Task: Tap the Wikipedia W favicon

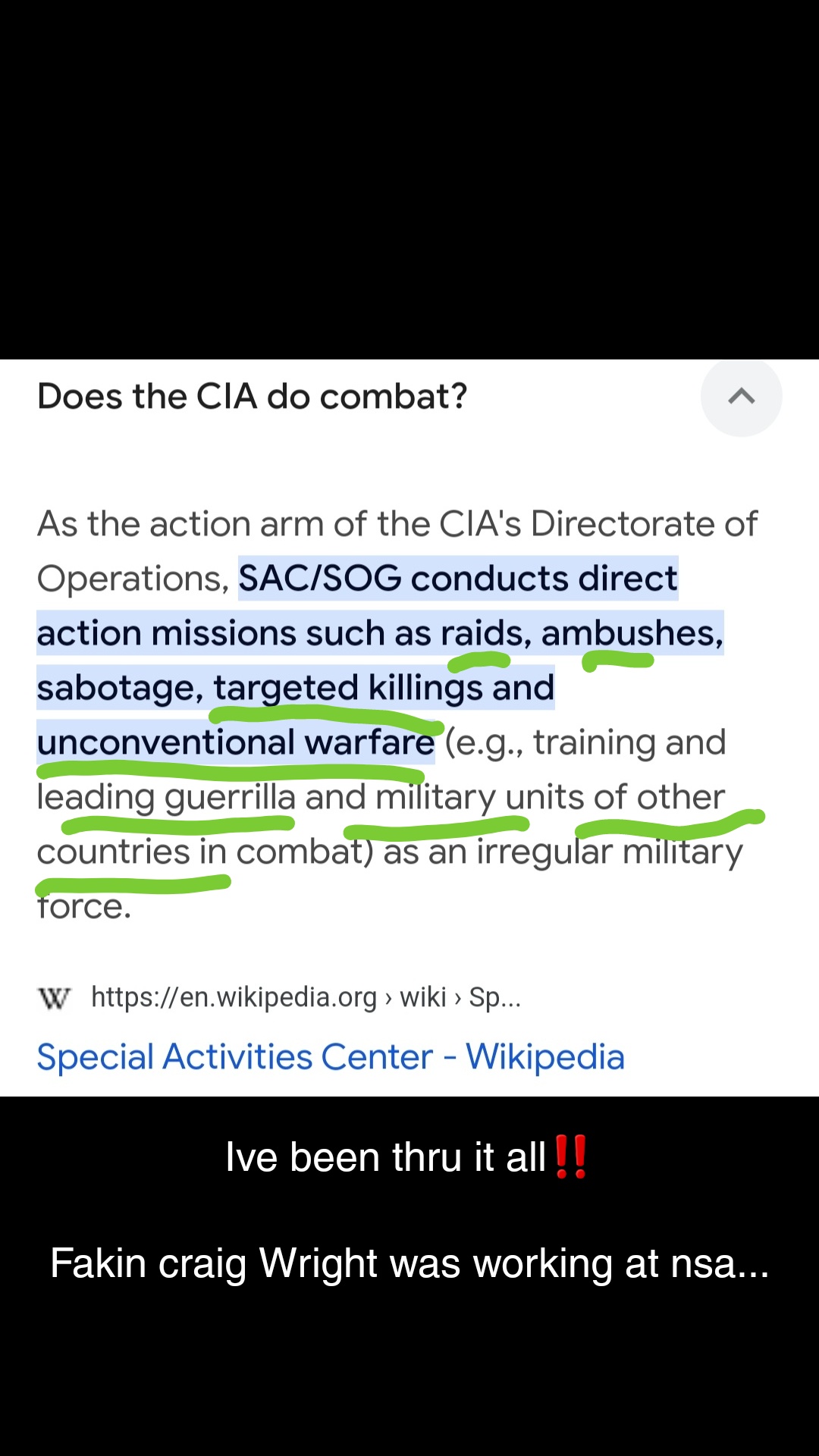Action: tap(54, 997)
